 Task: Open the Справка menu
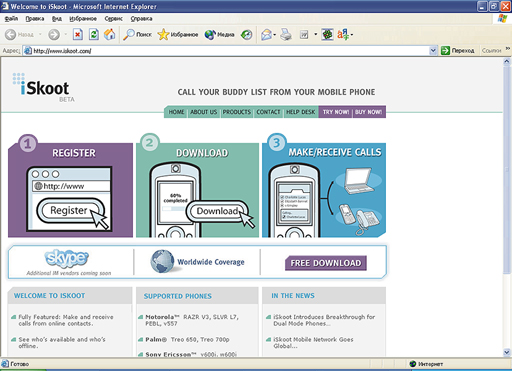141,19
